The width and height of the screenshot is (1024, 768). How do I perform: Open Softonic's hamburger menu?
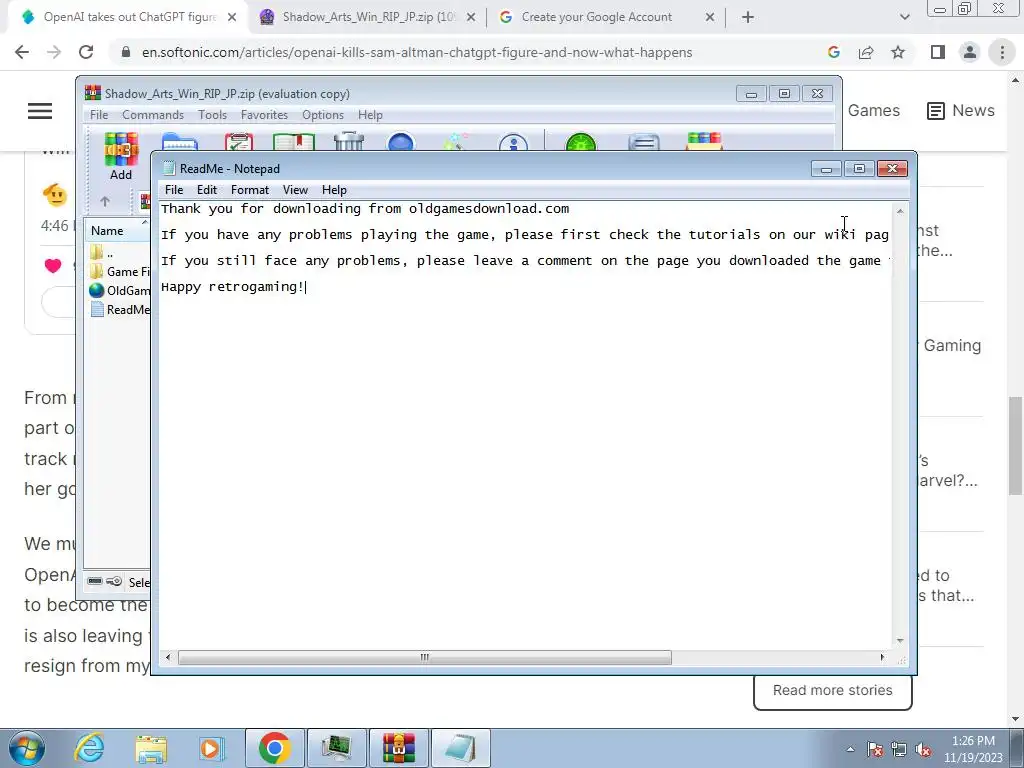pos(40,111)
